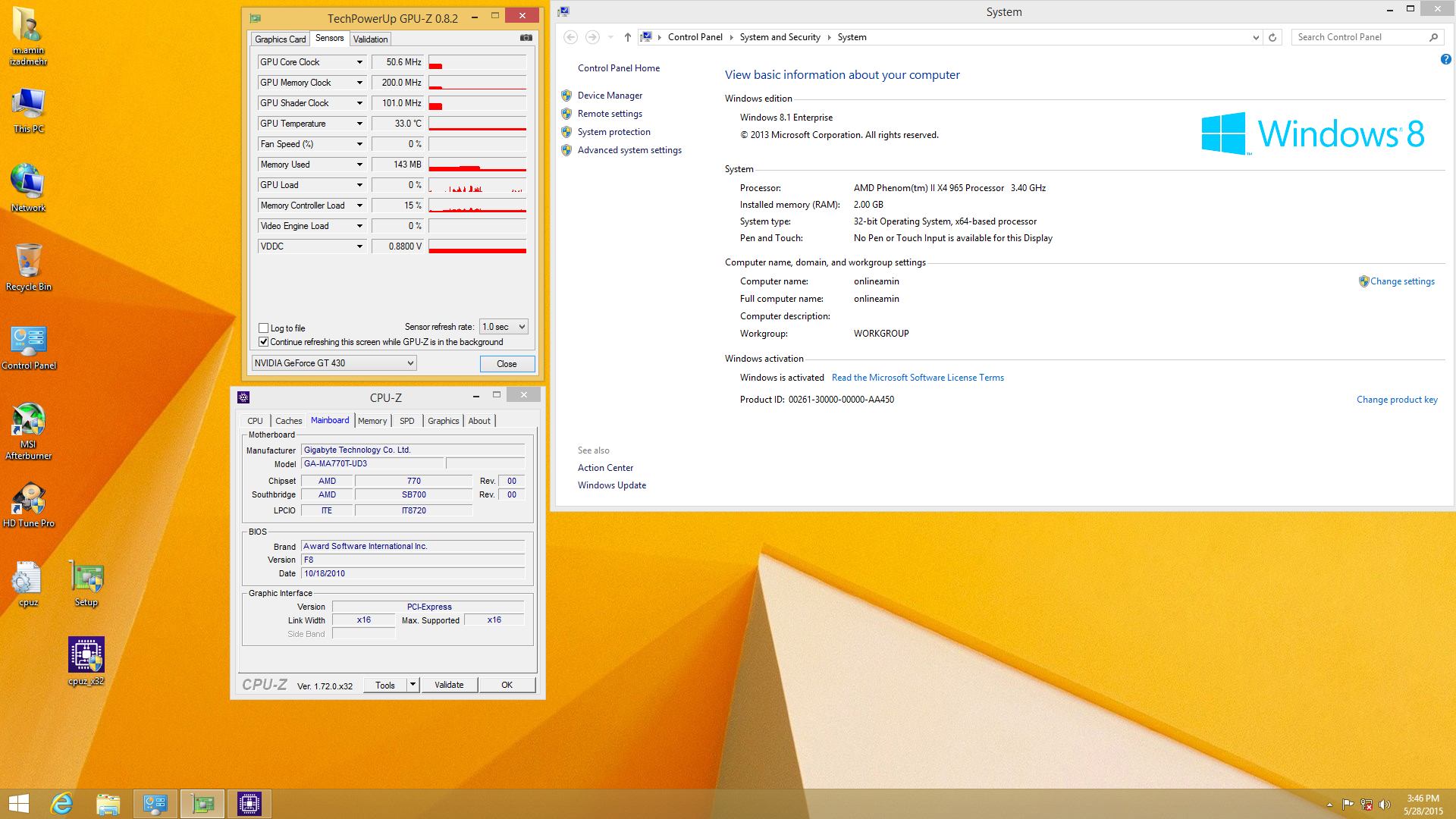This screenshot has width=1456, height=819.
Task: Switch to CPU-Z About tab
Action: [x=479, y=421]
